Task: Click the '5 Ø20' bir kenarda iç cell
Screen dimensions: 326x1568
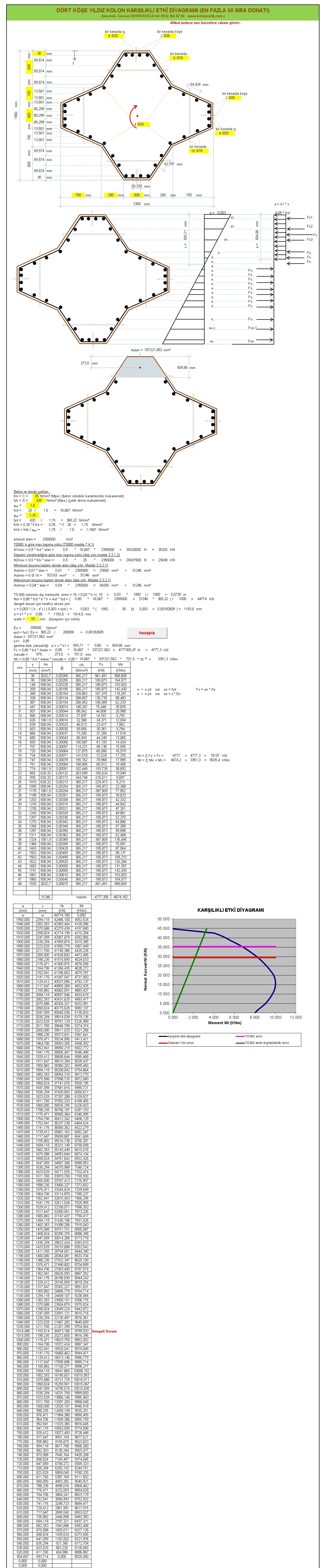Action: tap(113, 36)
